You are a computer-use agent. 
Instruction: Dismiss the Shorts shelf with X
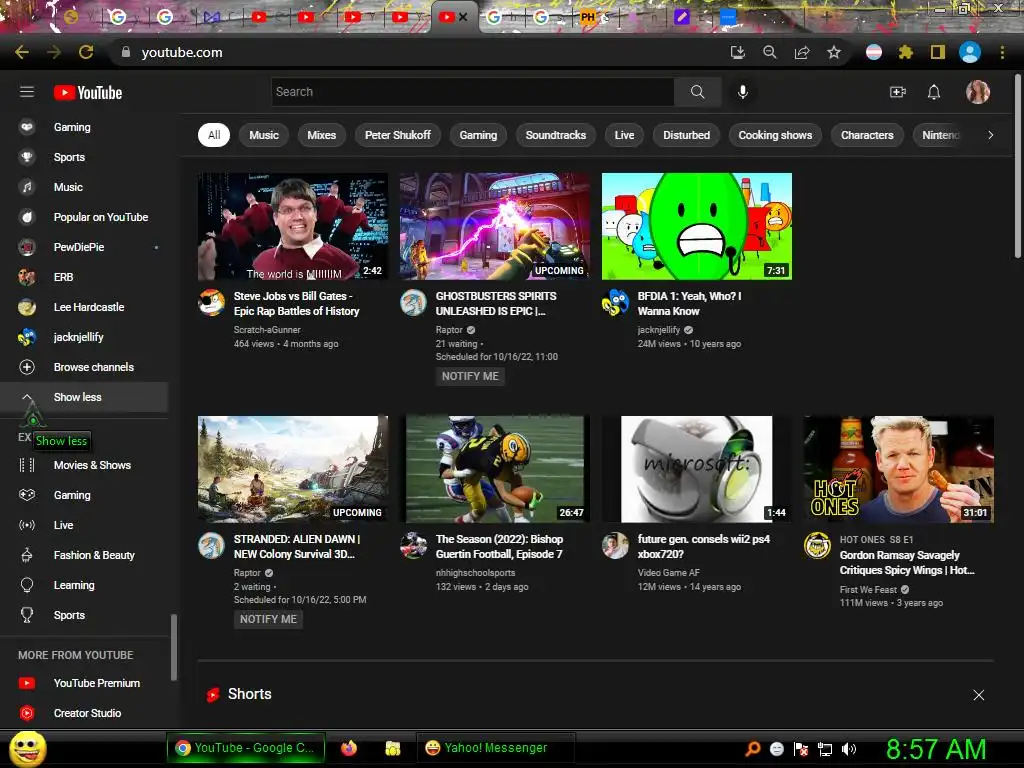click(978, 695)
